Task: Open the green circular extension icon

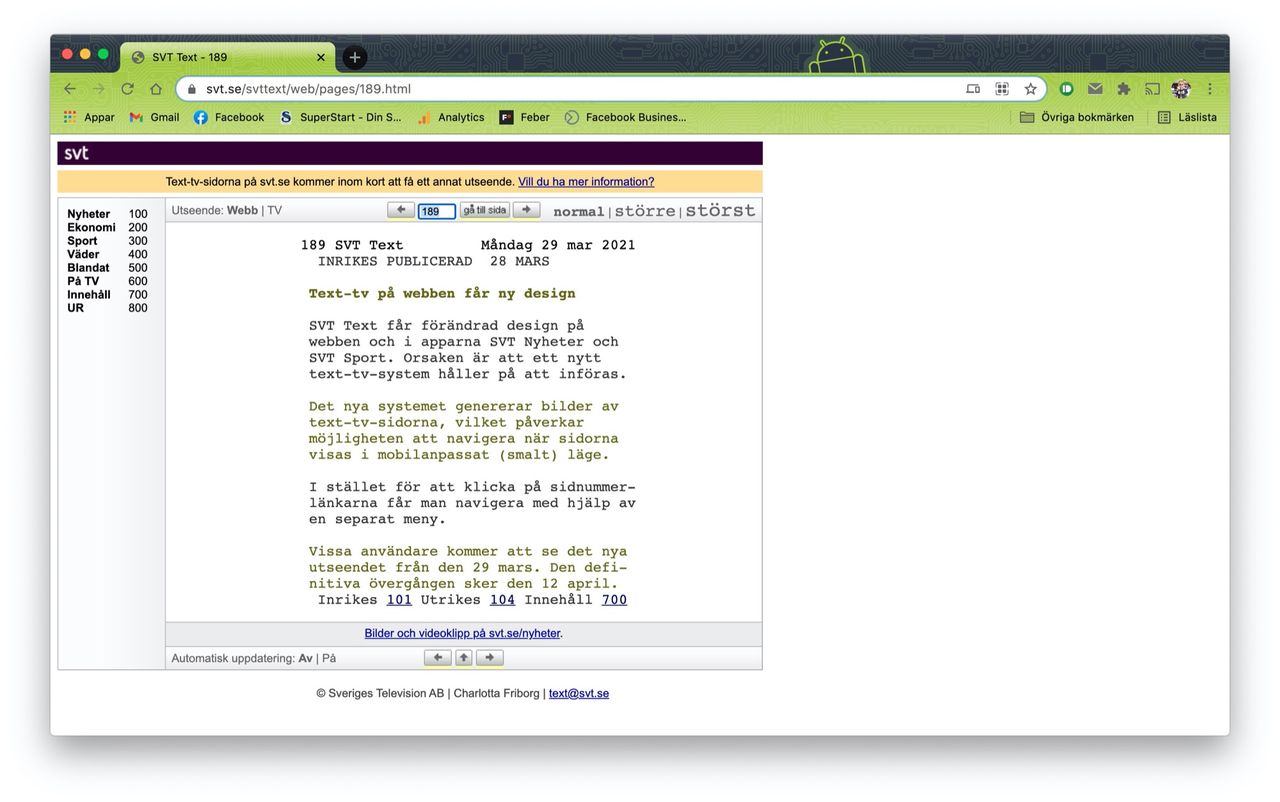Action: [1067, 89]
